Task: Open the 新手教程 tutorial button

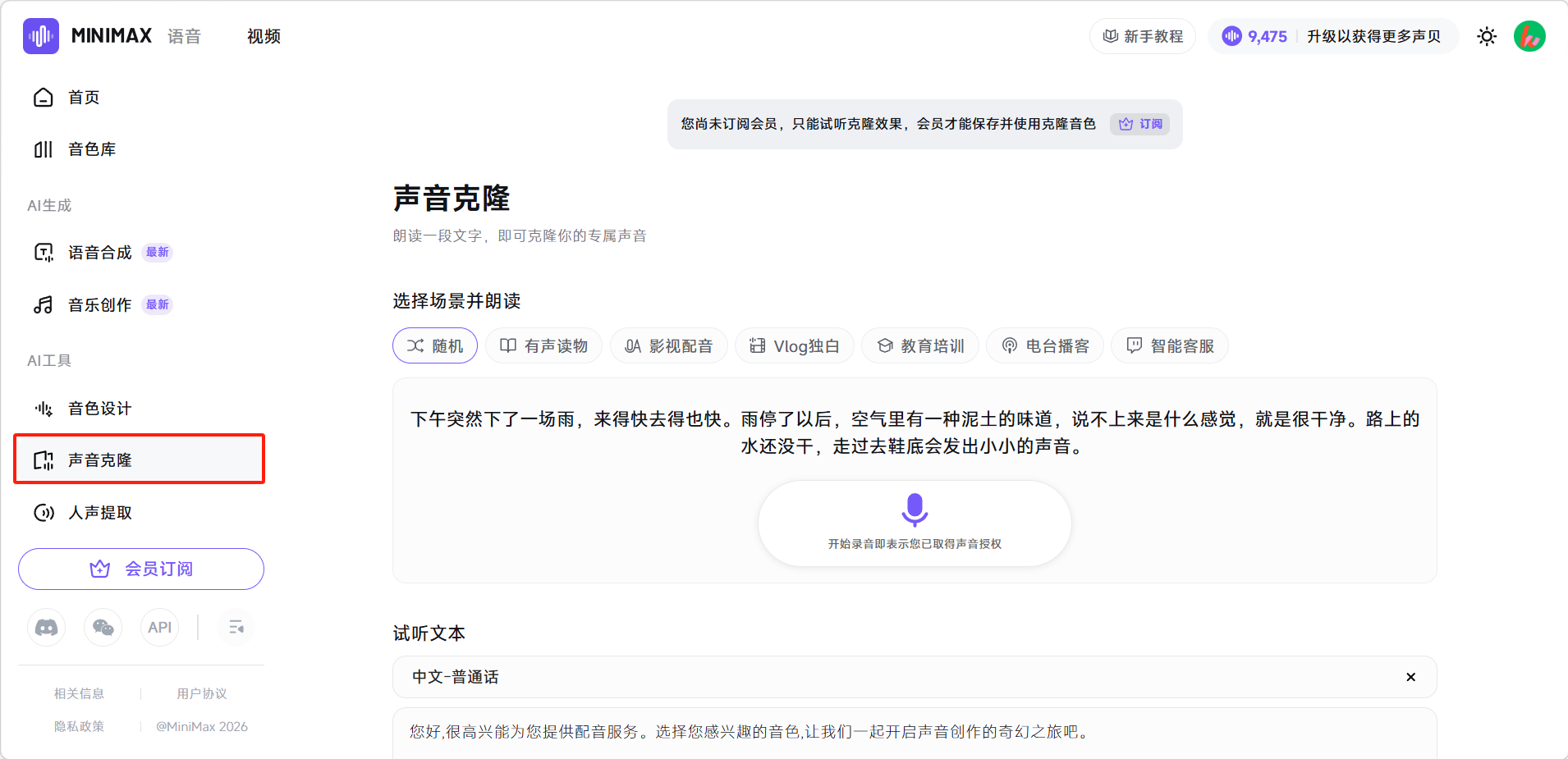Action: (1143, 36)
